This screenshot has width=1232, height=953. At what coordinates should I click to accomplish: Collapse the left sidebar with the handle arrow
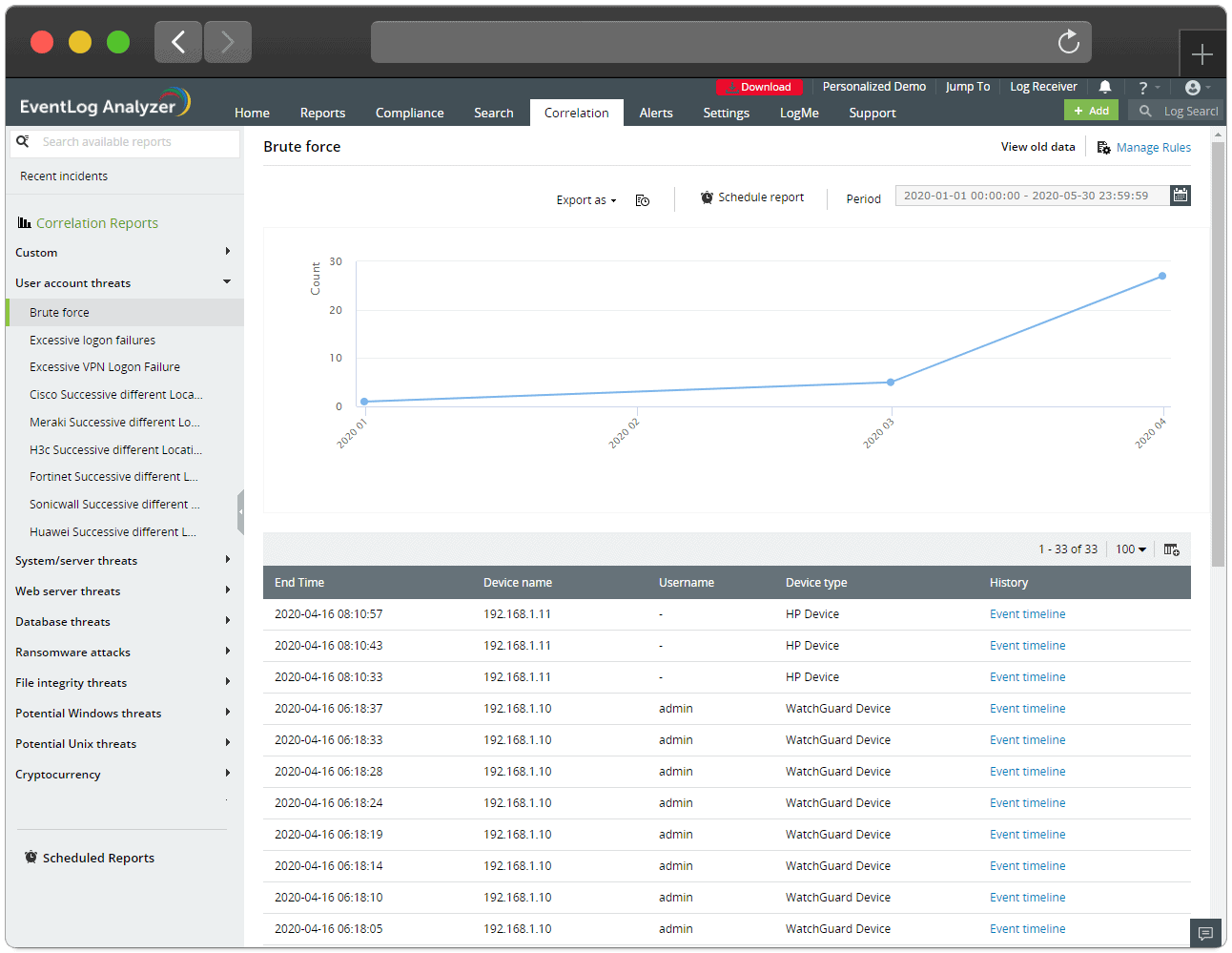(240, 512)
